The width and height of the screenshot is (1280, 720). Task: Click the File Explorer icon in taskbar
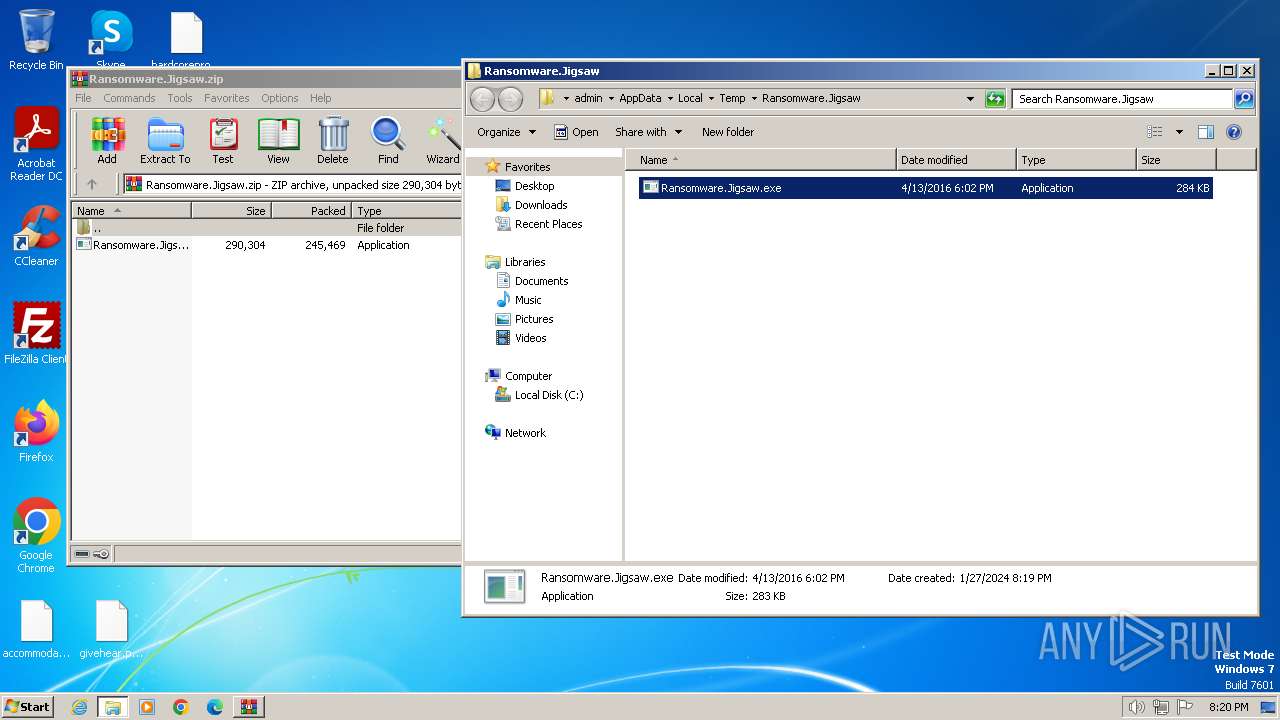[x=113, y=707]
